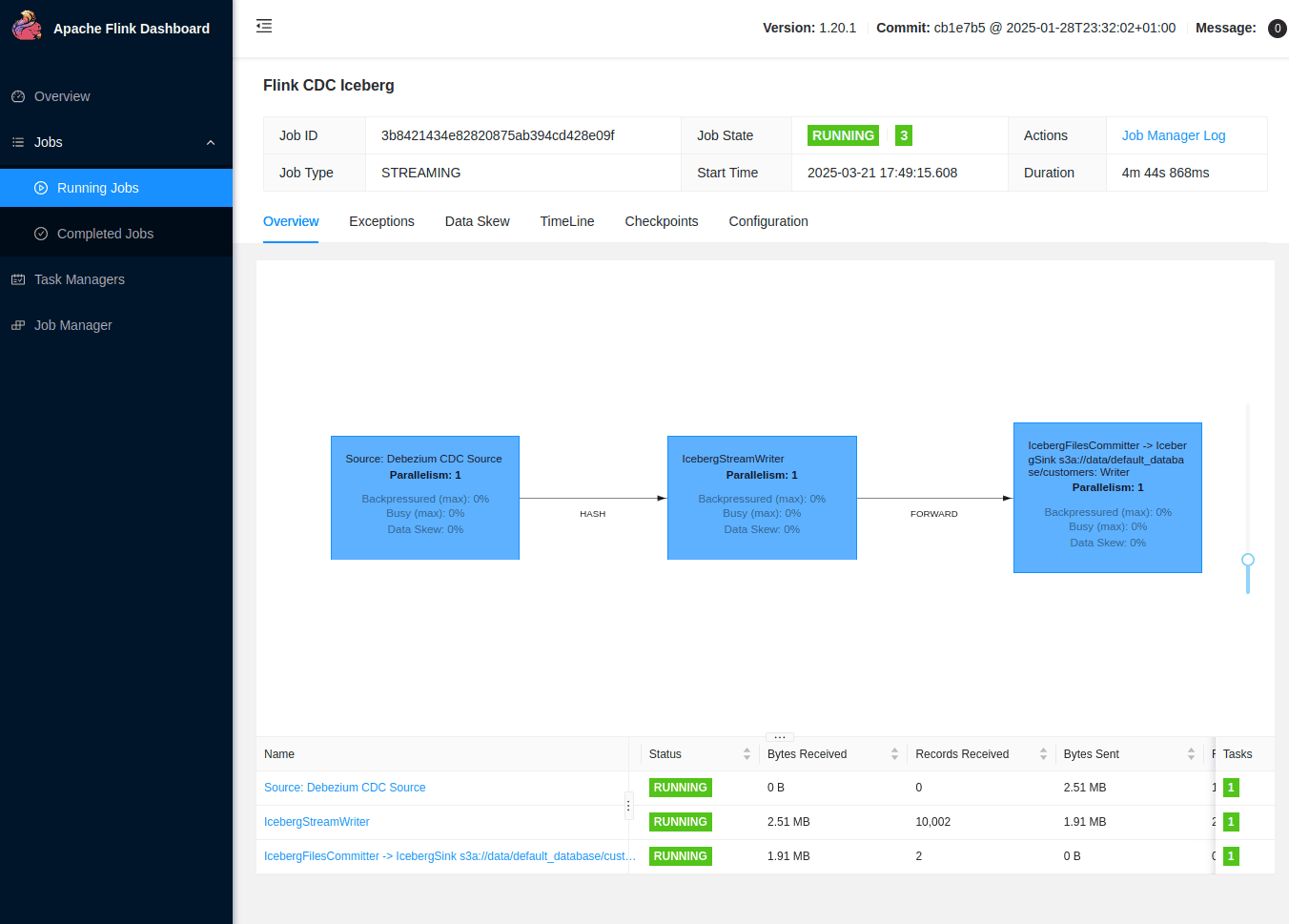Click the STREAMING job type value
The width and height of the screenshot is (1289, 924).
[x=420, y=173]
